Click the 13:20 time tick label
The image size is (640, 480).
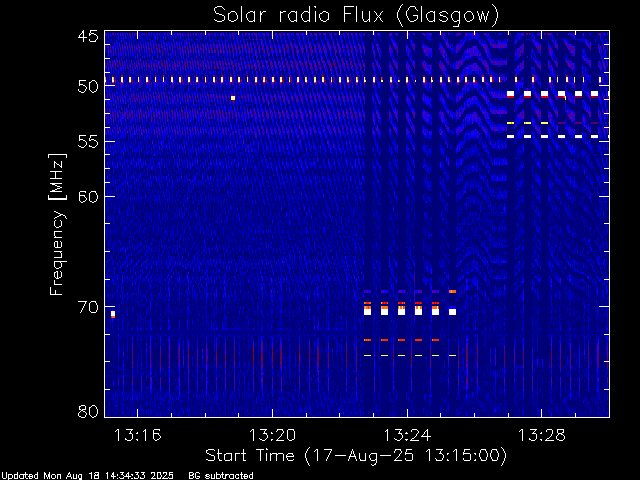pyautogui.click(x=272, y=435)
